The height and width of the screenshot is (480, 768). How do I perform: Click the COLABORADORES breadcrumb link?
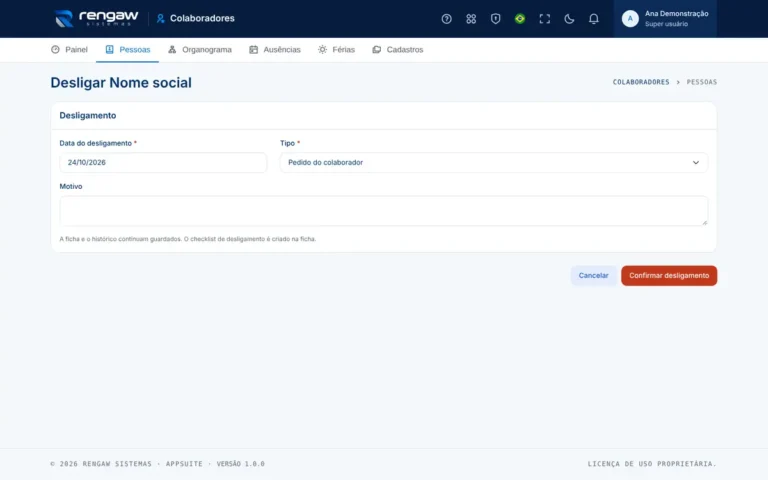(641, 82)
